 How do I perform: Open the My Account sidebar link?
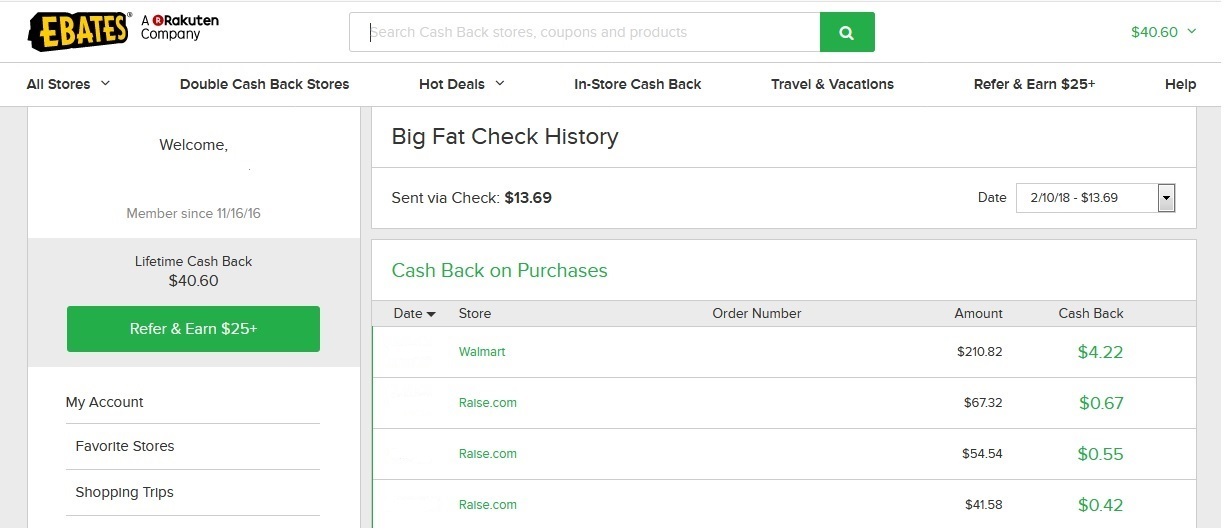(x=104, y=402)
